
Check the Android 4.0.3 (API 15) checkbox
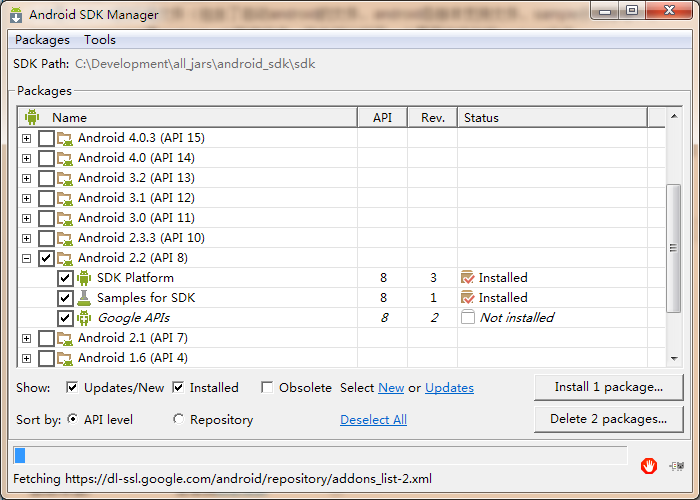click(x=46, y=138)
